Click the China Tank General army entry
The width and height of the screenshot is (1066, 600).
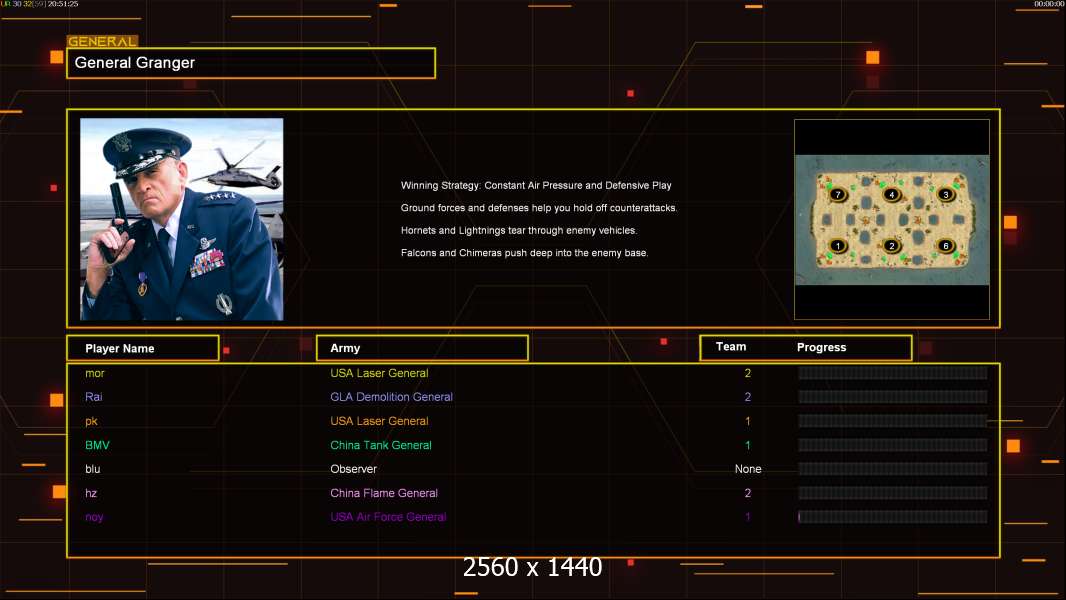[x=381, y=445]
